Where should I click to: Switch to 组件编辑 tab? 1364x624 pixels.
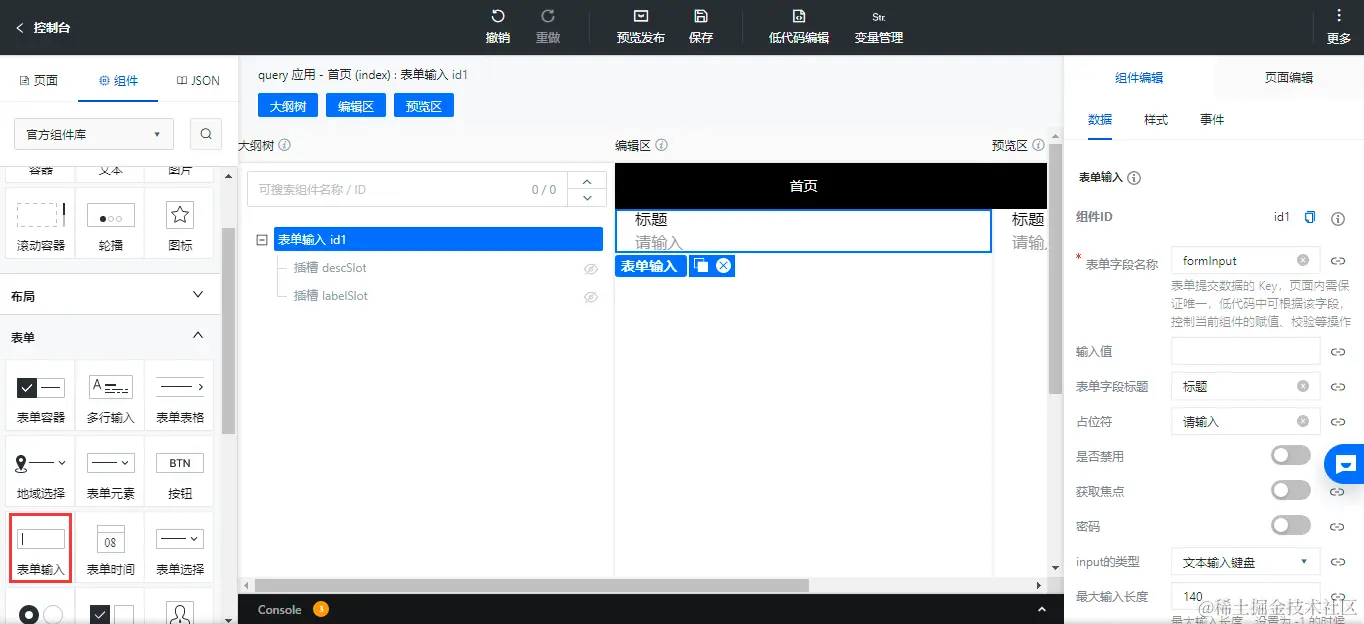1139,77
